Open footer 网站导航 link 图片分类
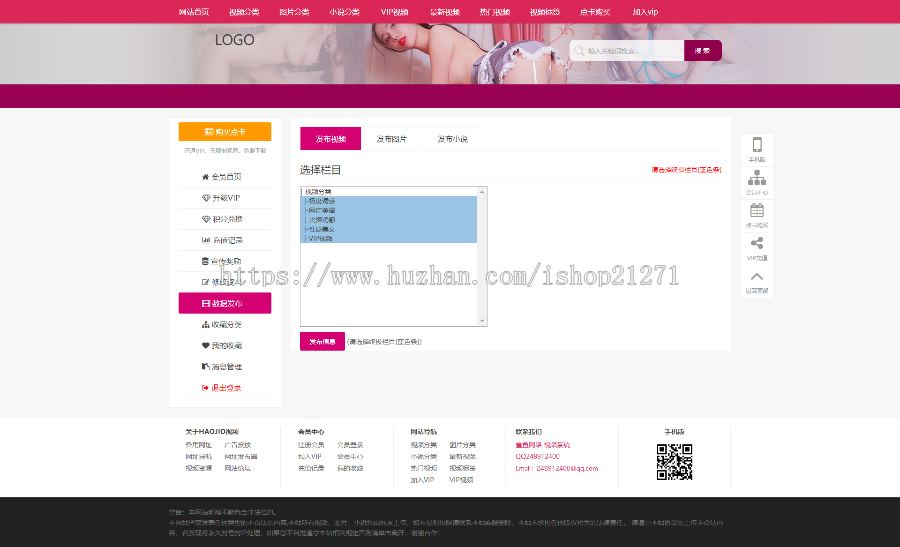The height and width of the screenshot is (547, 900). coord(463,445)
